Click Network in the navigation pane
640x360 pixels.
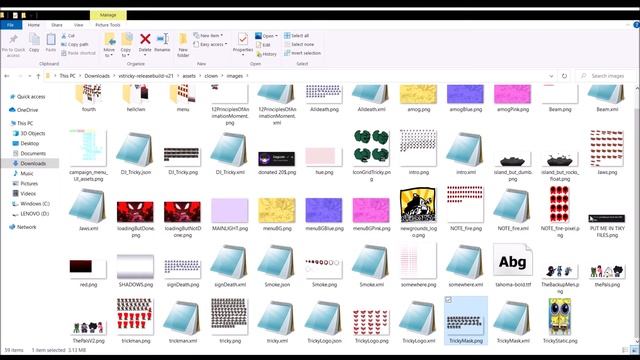click(x=23, y=227)
